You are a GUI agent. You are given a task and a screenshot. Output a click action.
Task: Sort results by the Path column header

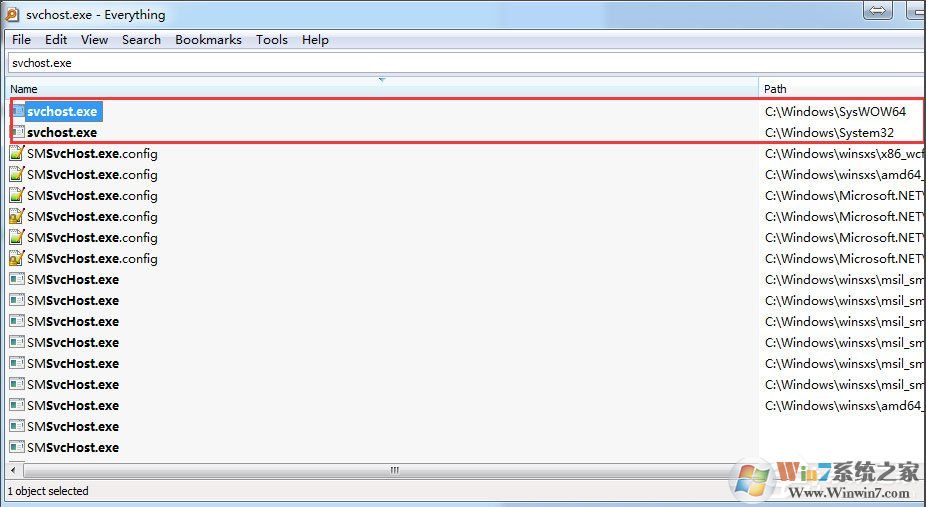[843, 89]
